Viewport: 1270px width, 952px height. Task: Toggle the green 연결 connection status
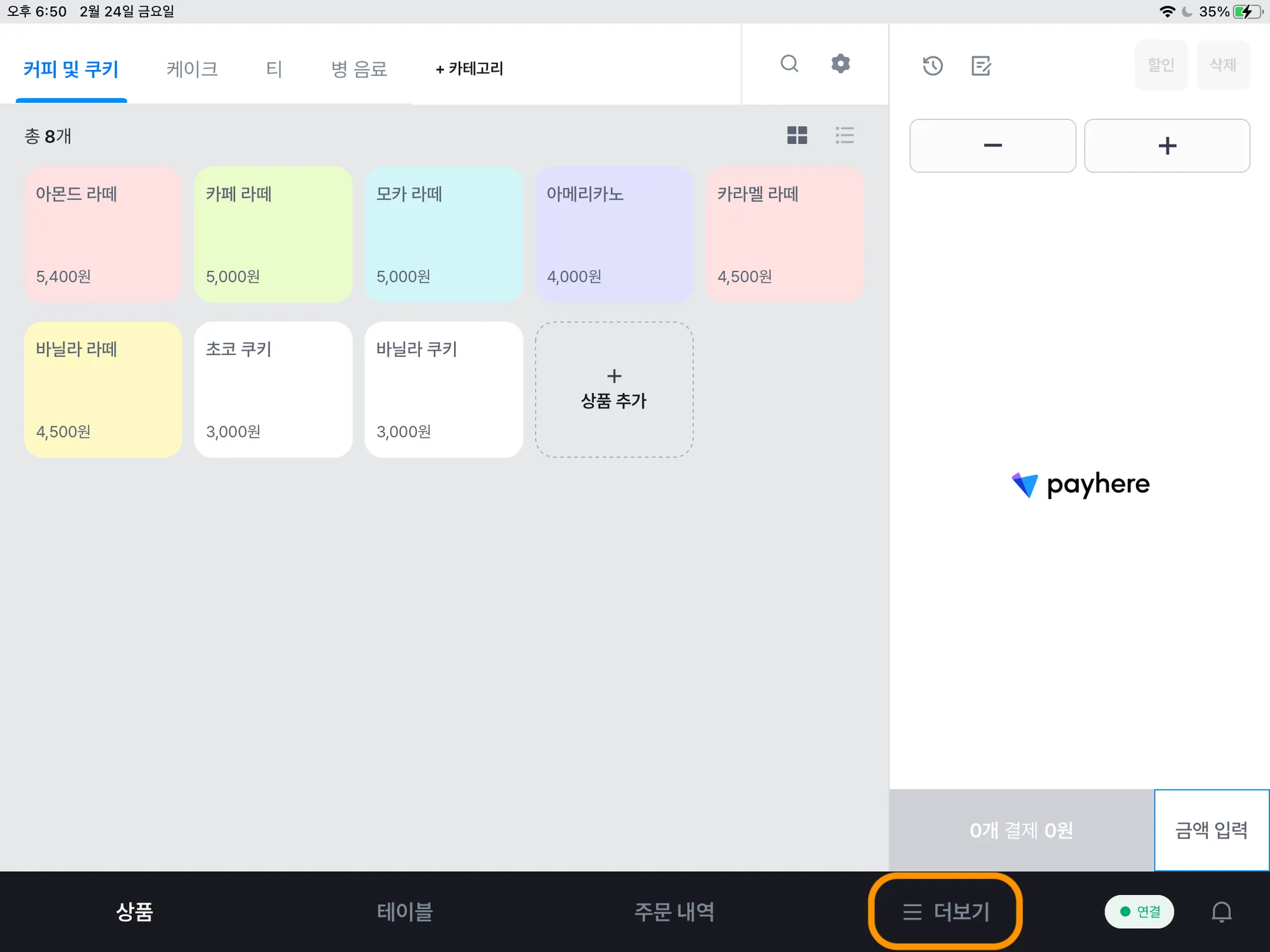coord(1139,912)
